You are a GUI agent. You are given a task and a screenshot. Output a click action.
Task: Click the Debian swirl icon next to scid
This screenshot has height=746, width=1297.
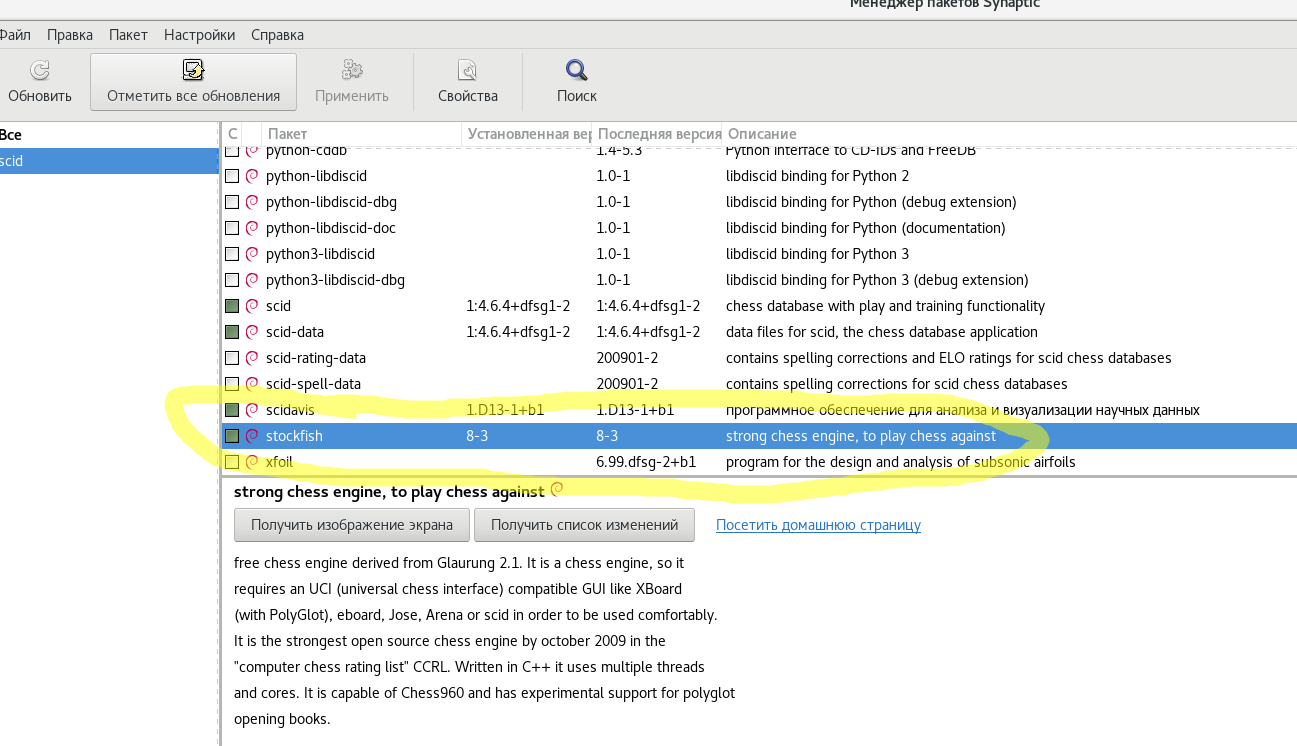[x=252, y=306]
